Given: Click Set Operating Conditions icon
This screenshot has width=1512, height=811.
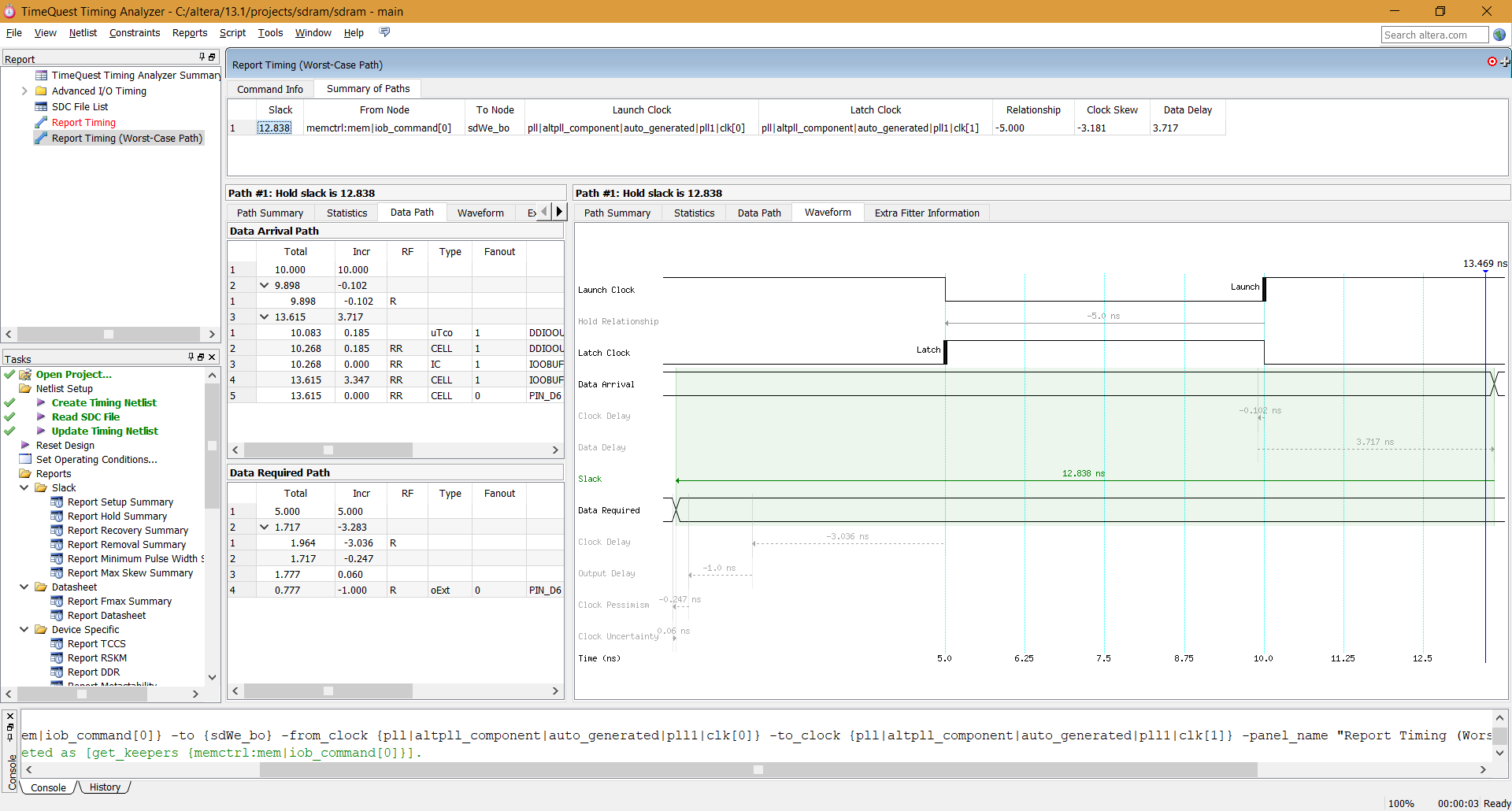Looking at the screenshot, I should pyautogui.click(x=25, y=460).
